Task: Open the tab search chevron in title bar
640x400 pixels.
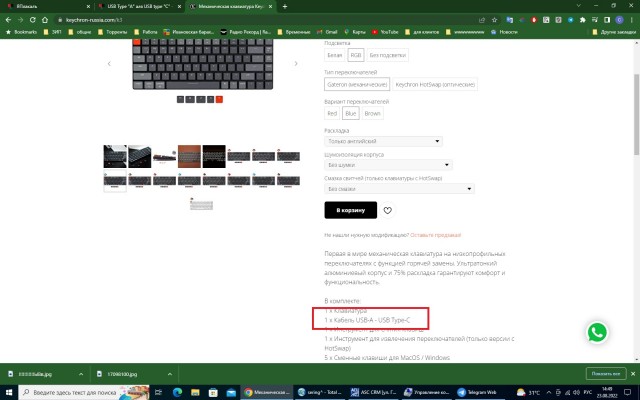Action: [578, 6]
